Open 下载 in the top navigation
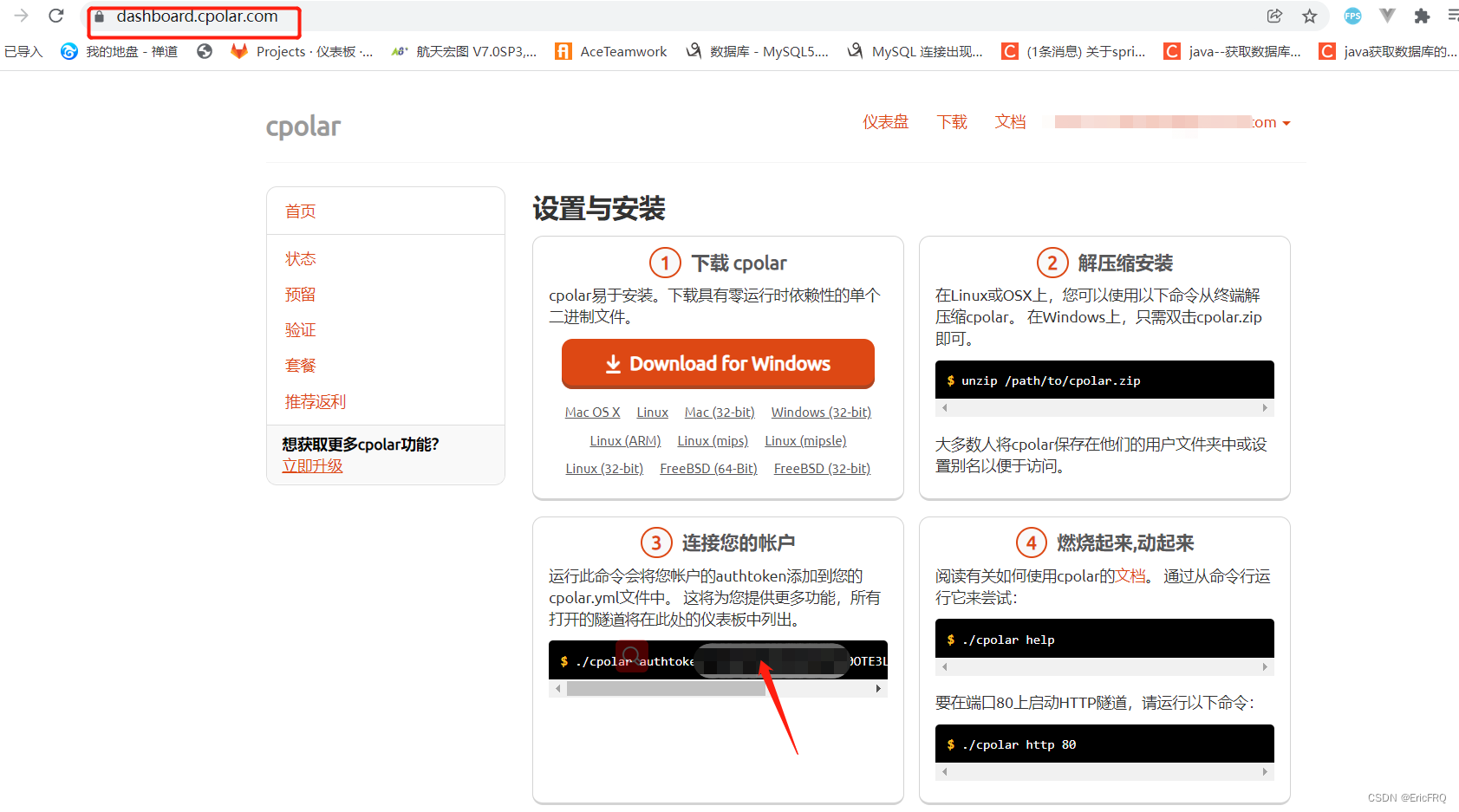The width and height of the screenshot is (1459, 812). click(x=952, y=122)
